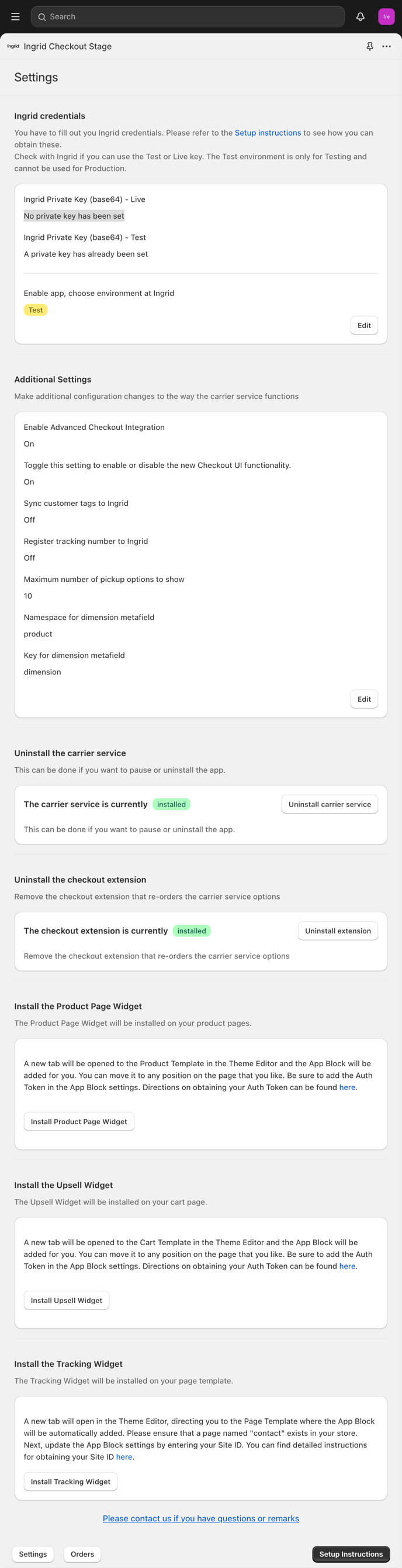Open the Setup instructions link
Screen dimensions: 402x1568
click(268, 133)
